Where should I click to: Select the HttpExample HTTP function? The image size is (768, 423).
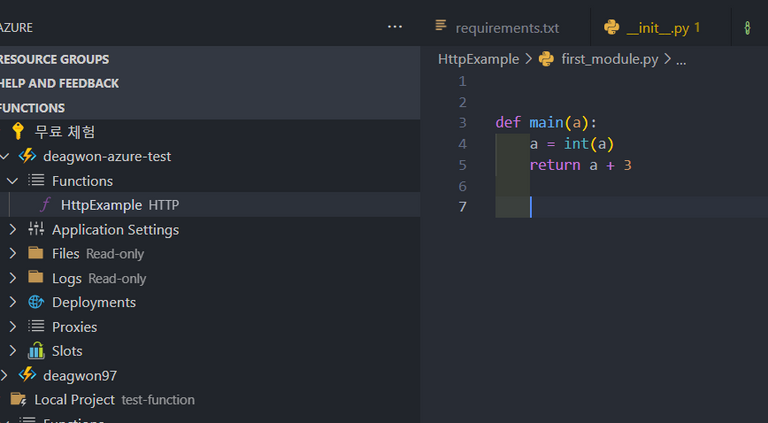[210, 205]
